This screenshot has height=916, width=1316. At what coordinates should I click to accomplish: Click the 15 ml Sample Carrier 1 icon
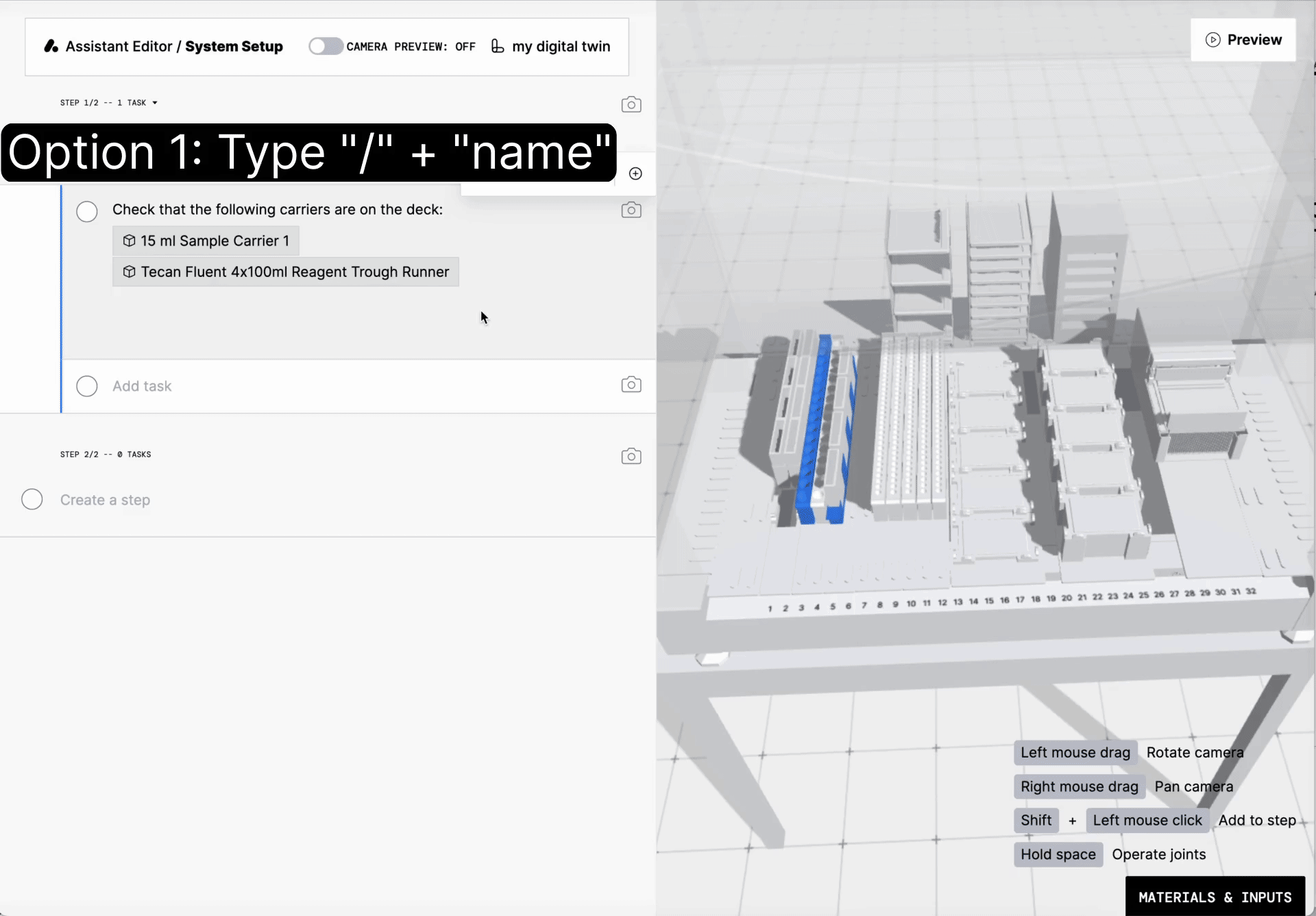(129, 240)
